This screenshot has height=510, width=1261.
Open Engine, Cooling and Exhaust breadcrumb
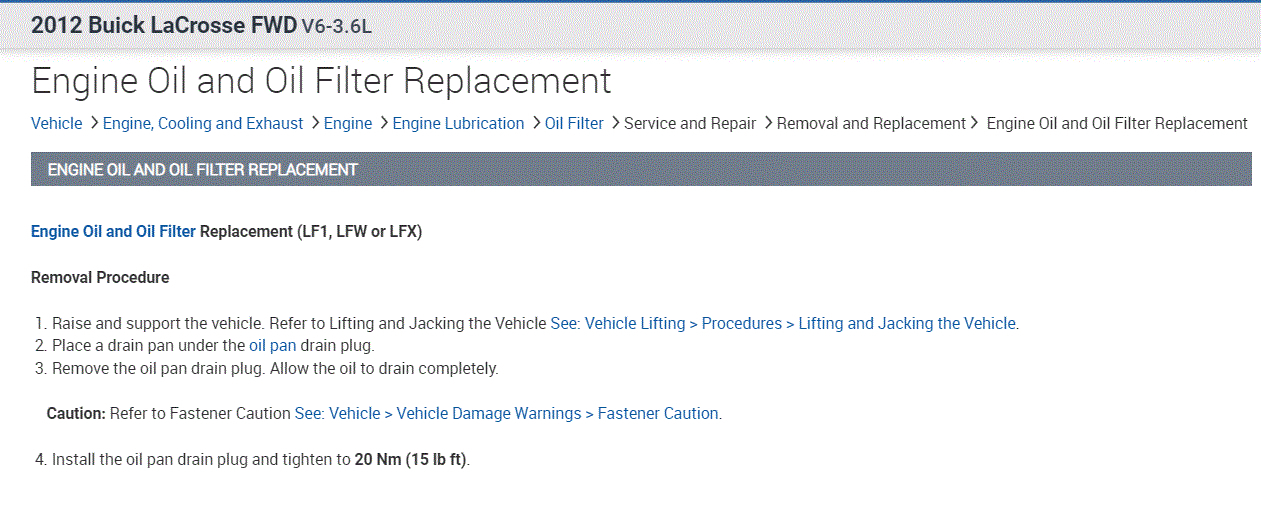(203, 124)
